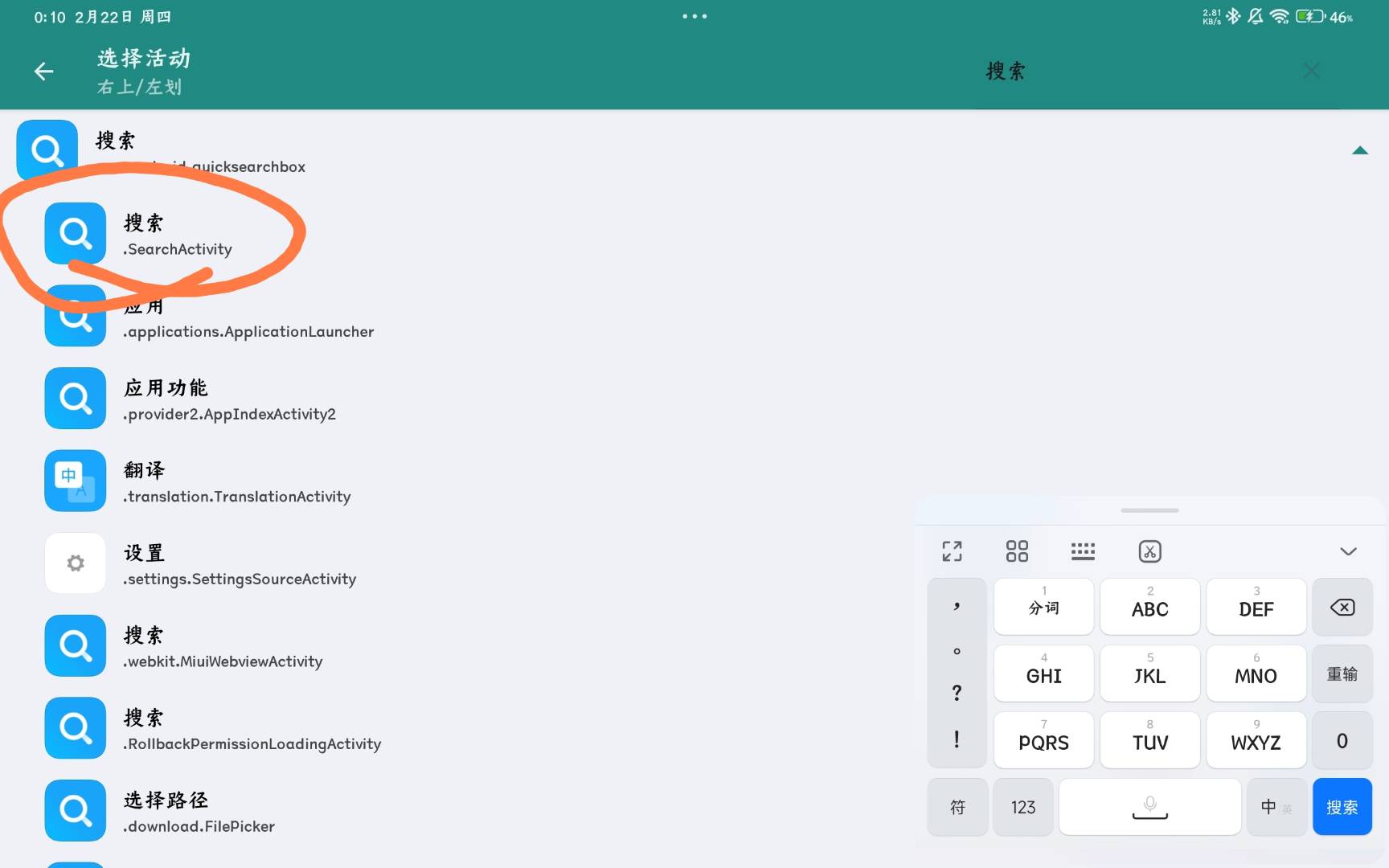
Task: Toggle Chinese/English input mode key
Action: pyautogui.click(x=1276, y=807)
